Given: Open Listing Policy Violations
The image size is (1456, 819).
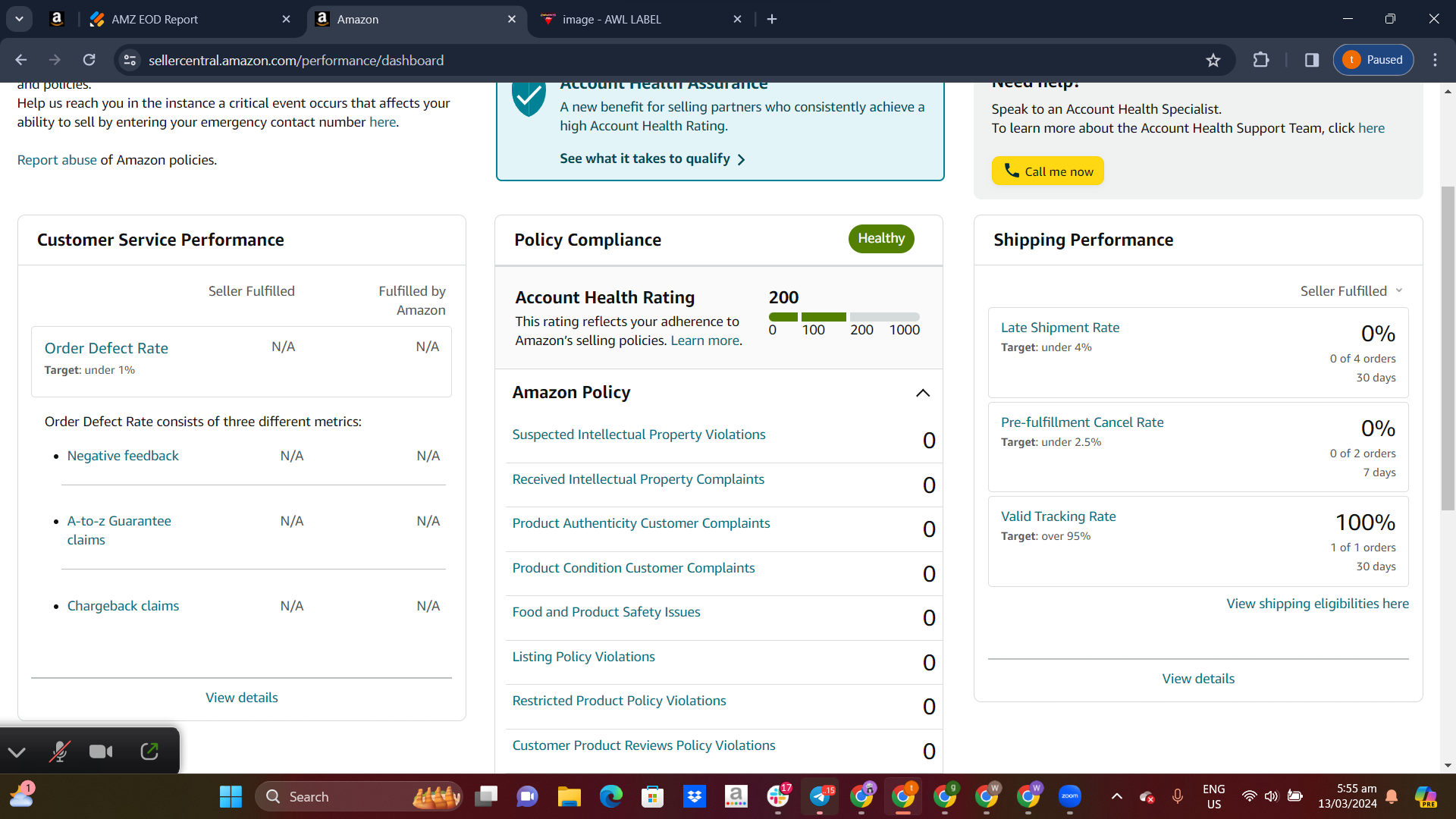Looking at the screenshot, I should tap(583, 657).
